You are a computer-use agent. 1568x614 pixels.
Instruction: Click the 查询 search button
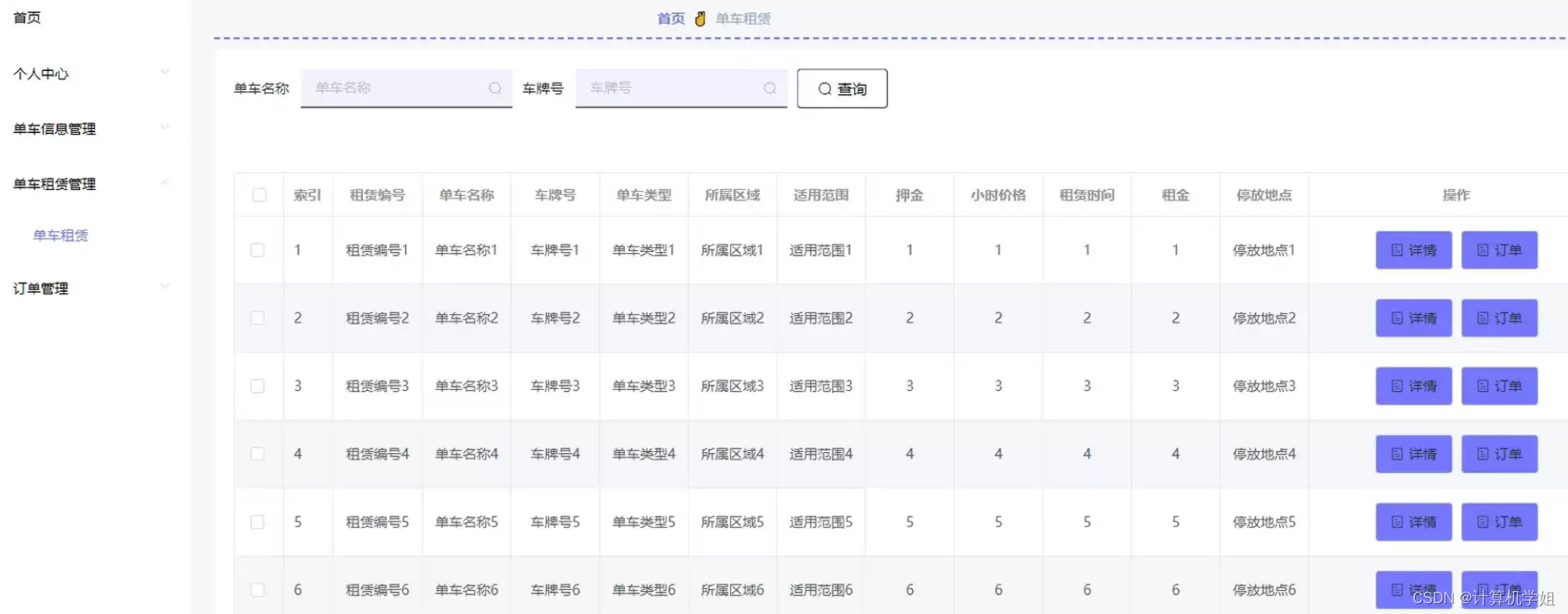click(x=842, y=88)
